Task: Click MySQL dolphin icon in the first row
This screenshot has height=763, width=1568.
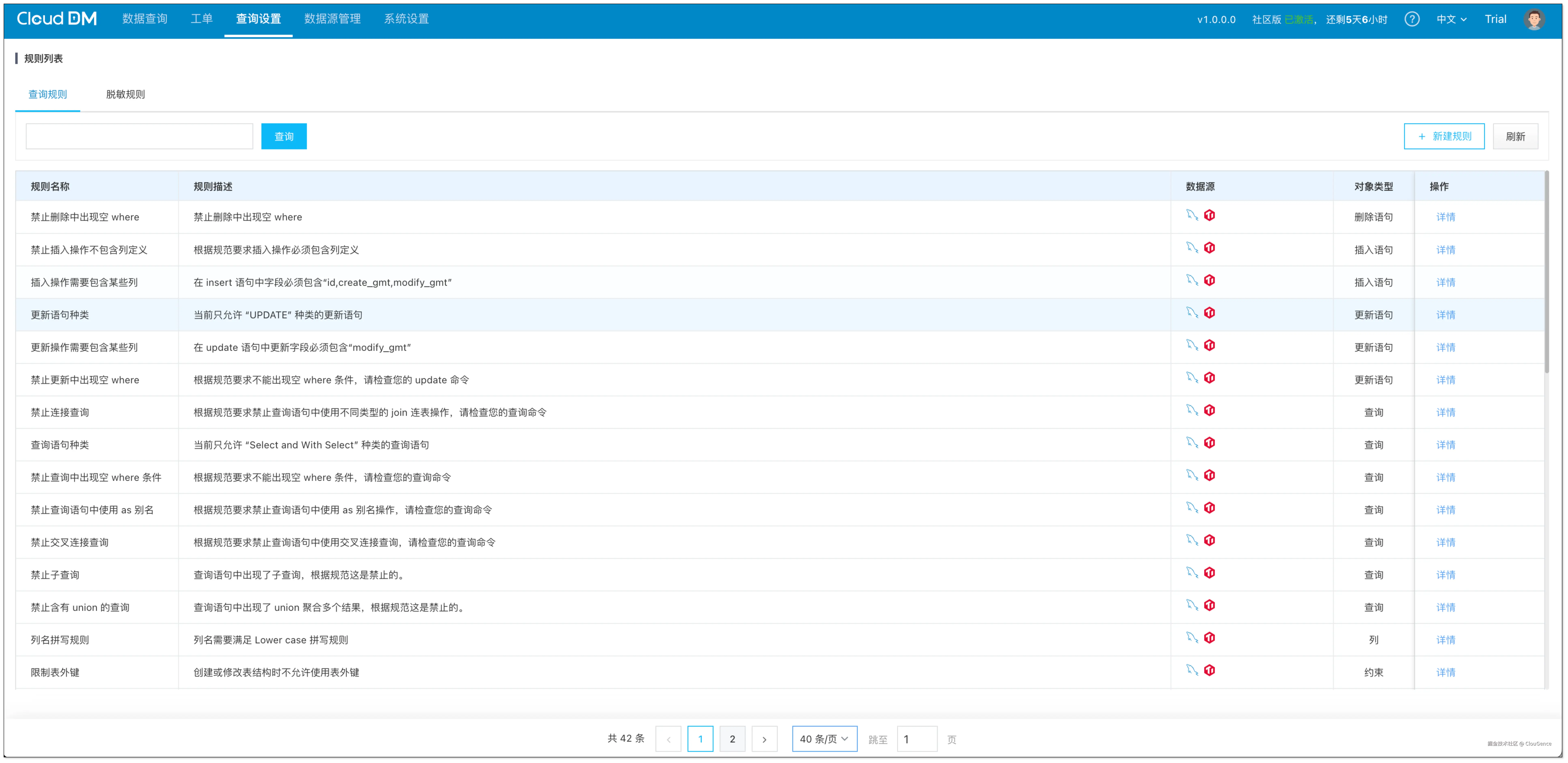Action: point(1192,215)
